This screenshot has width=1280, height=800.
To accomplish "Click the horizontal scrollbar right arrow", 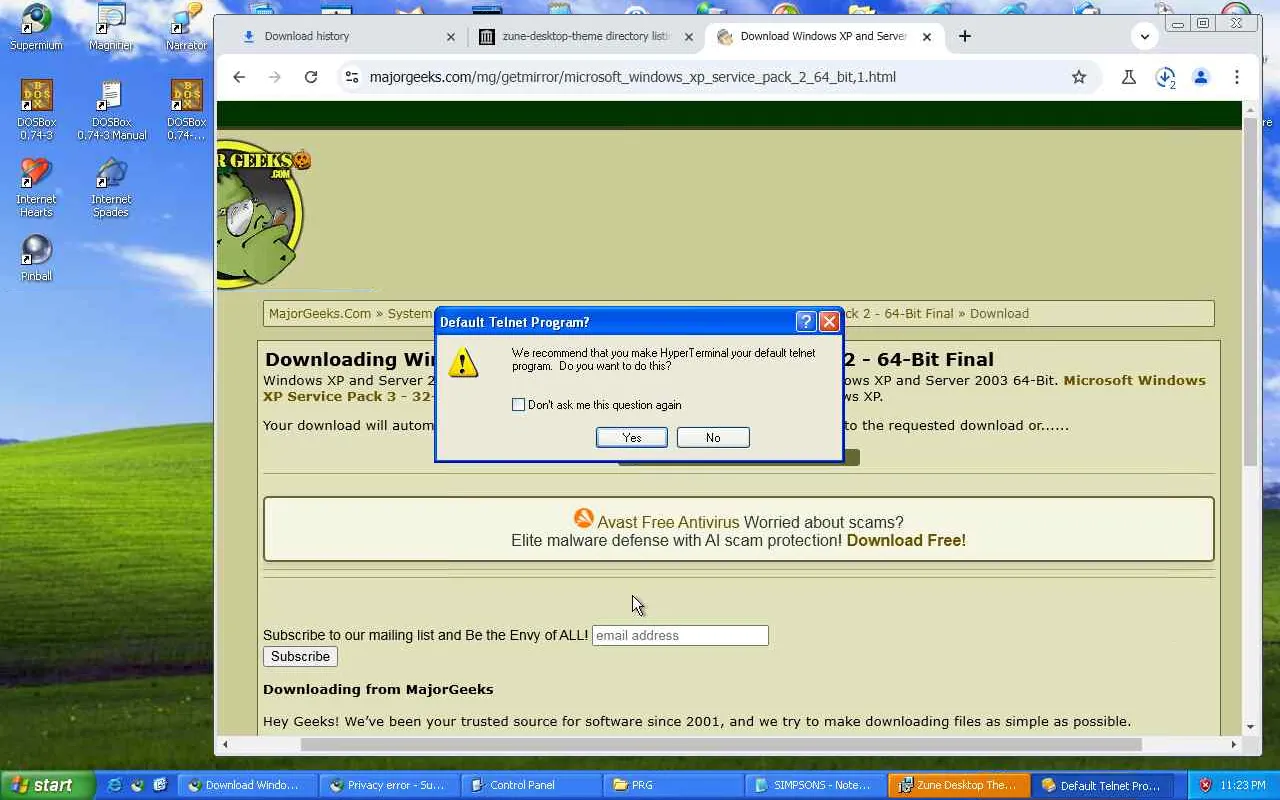I will (x=1234, y=744).
